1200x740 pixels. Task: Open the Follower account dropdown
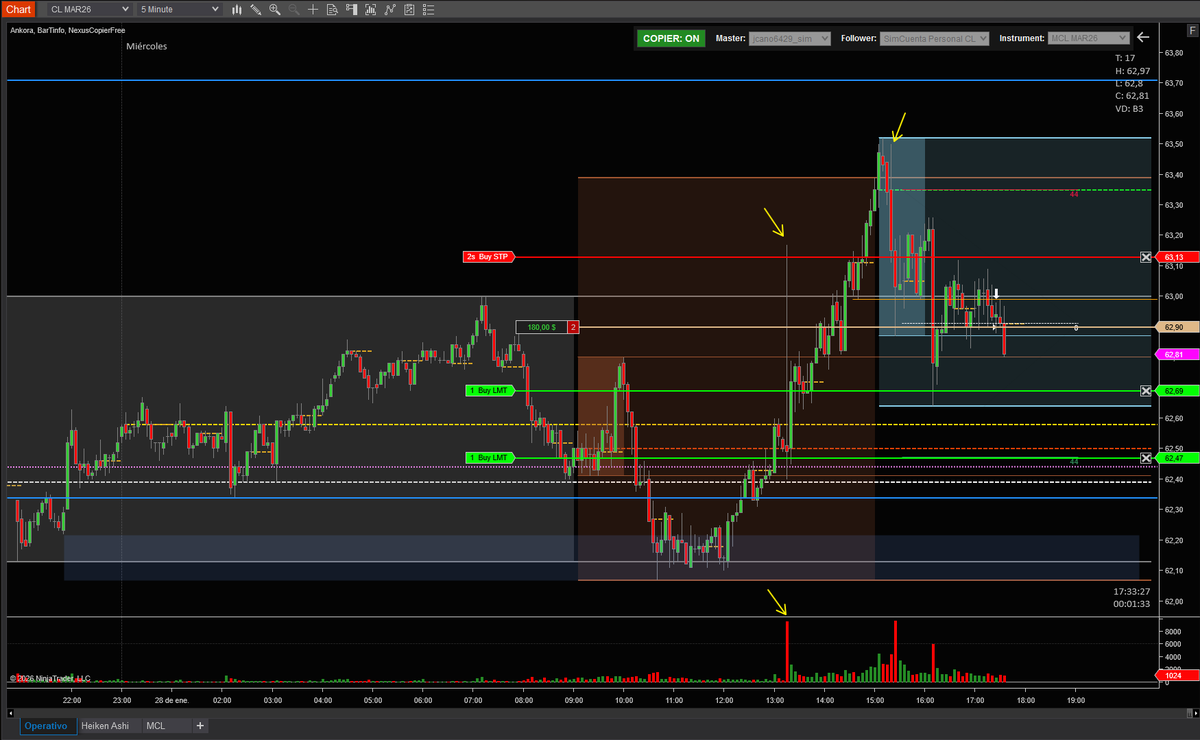934,38
